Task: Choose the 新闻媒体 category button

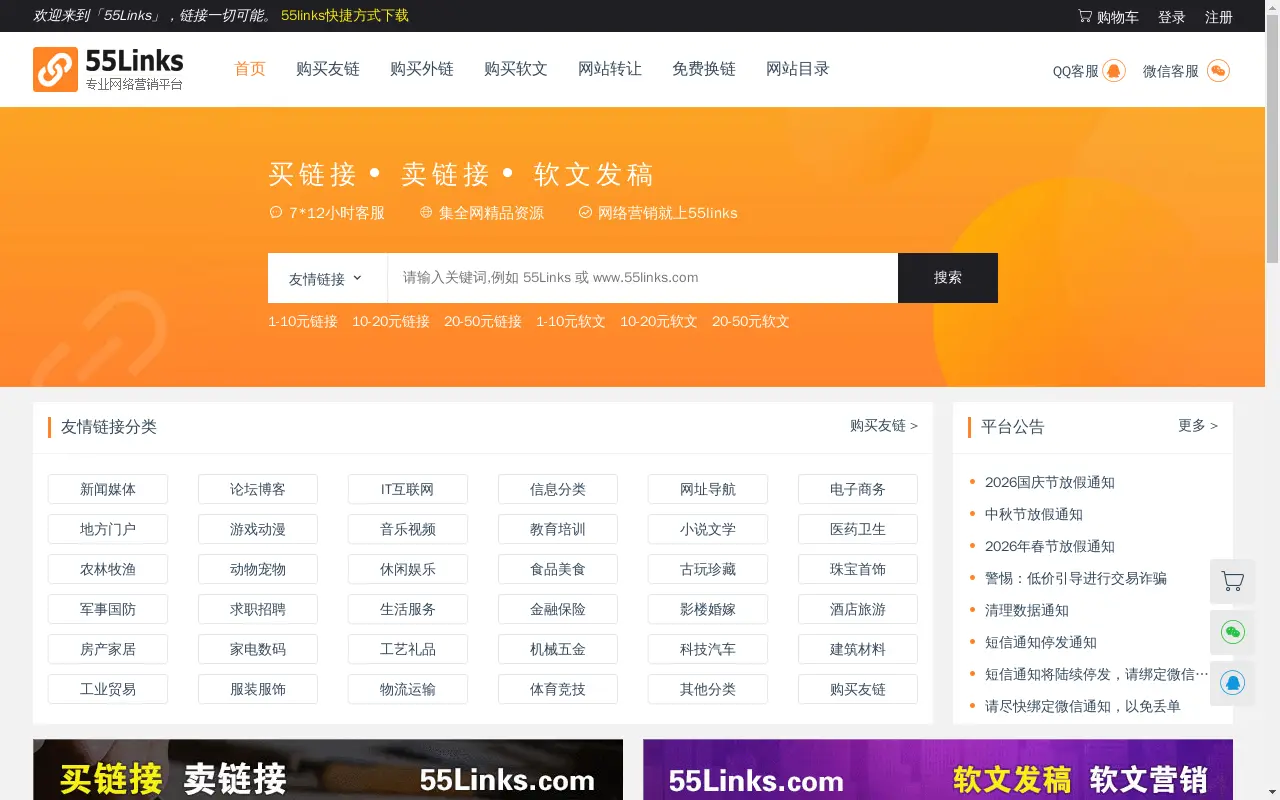Action: point(108,489)
